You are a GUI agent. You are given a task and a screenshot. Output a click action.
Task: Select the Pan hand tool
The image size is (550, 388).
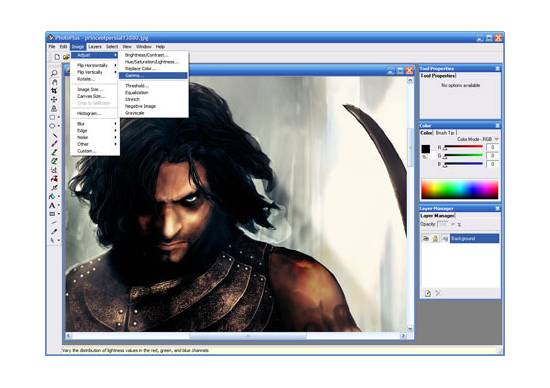54,82
